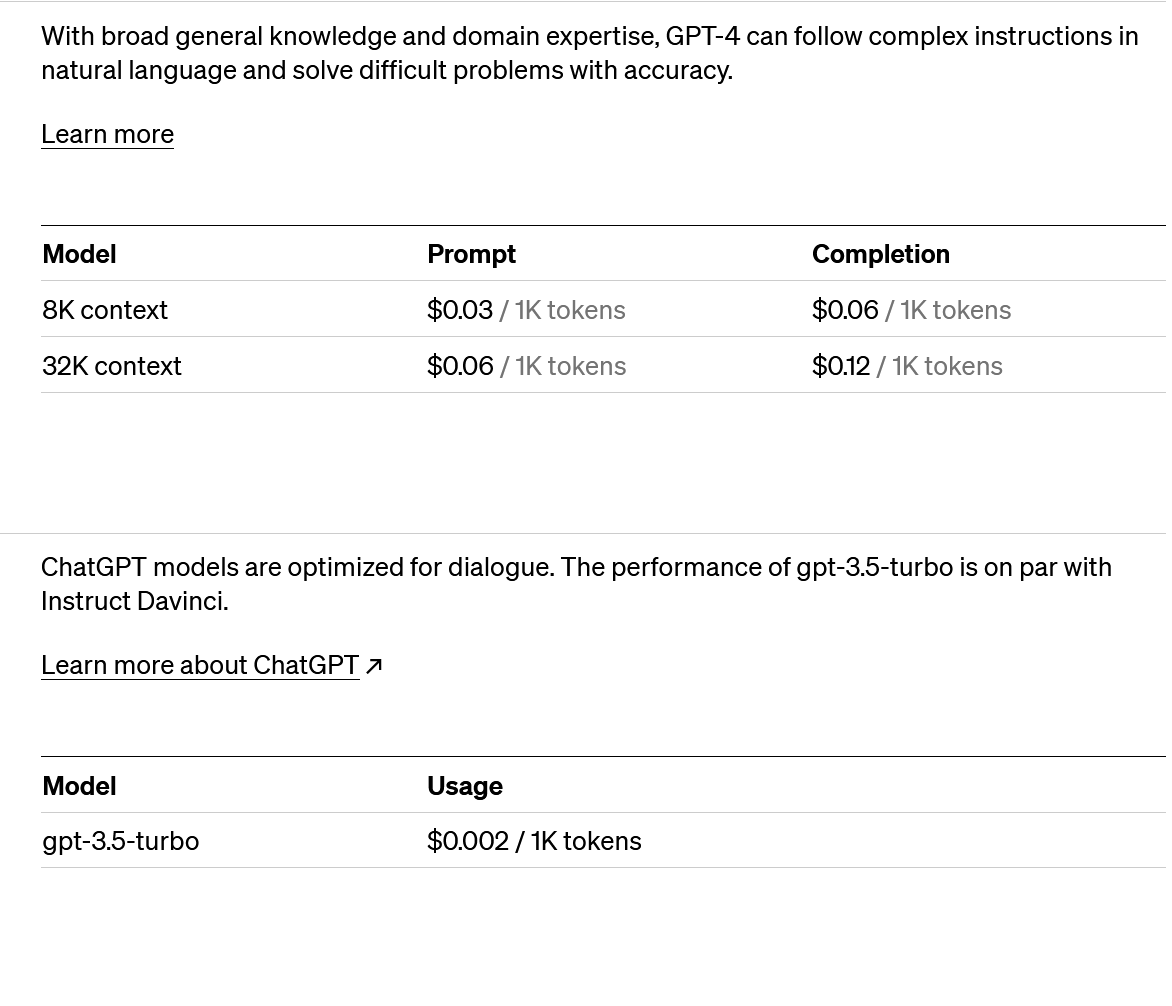Click the ChatGPT models description paragraph
Image resolution: width=1172 pixels, height=1006 pixels.
click(x=576, y=584)
